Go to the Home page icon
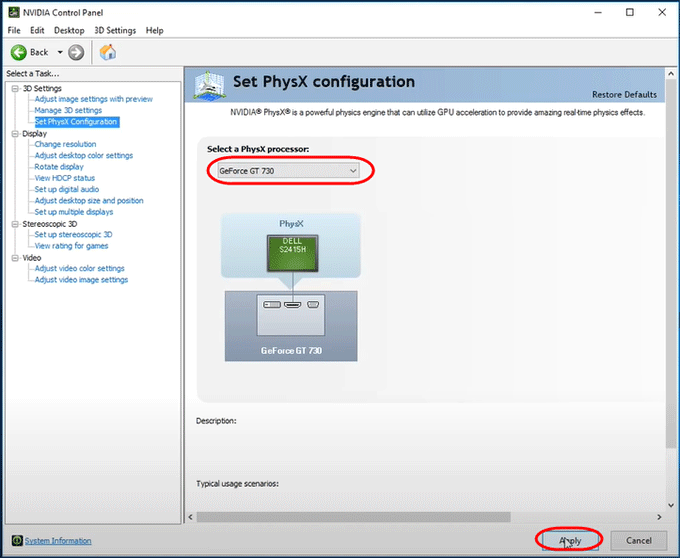Image resolution: width=680 pixels, height=558 pixels. (x=108, y=52)
